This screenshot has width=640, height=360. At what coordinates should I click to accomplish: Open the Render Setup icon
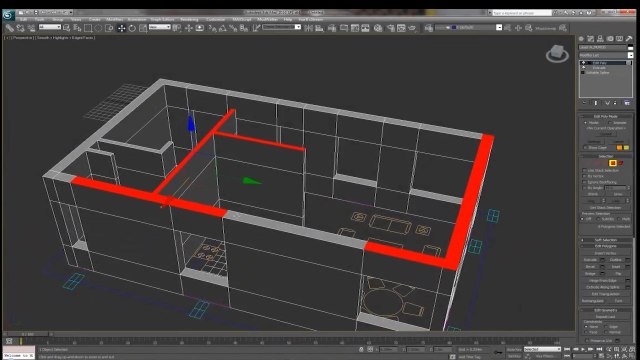[391, 28]
